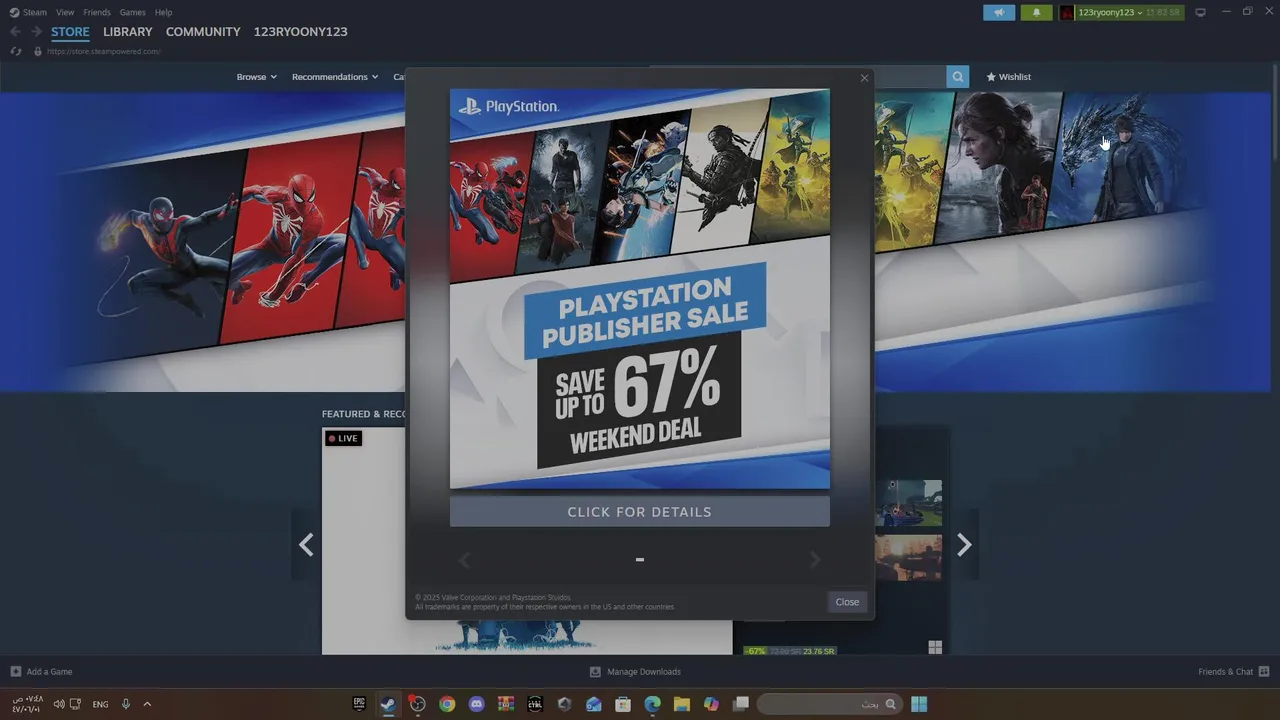Click the Add a Game plus icon
This screenshot has width=1280, height=720.
pos(15,671)
